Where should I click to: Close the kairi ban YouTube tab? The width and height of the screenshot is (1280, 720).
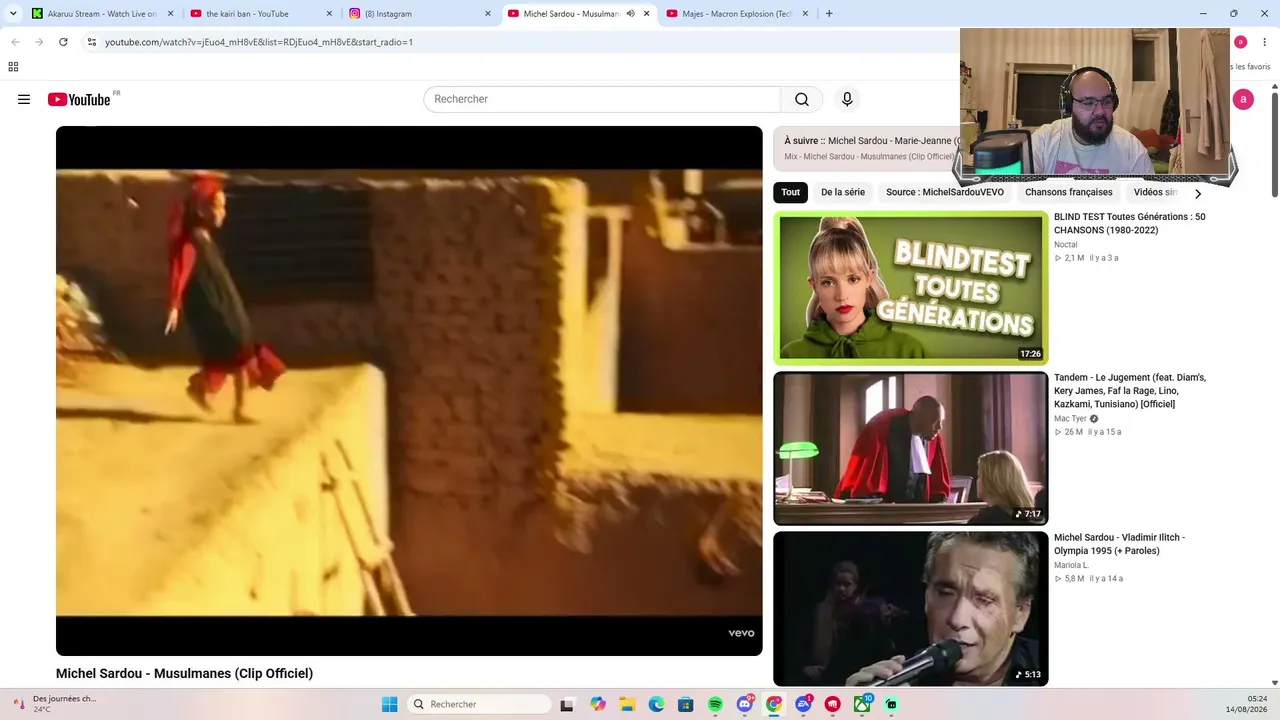point(329,14)
